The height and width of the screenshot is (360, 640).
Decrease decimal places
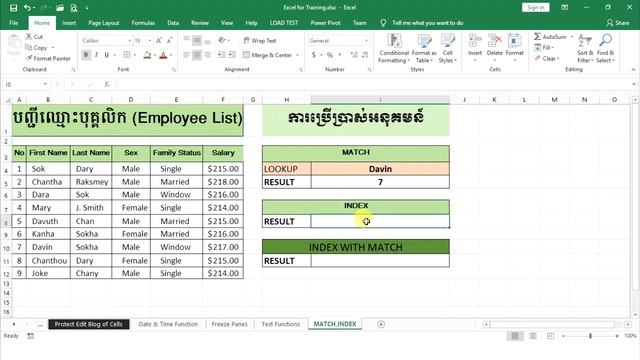(x=365, y=55)
